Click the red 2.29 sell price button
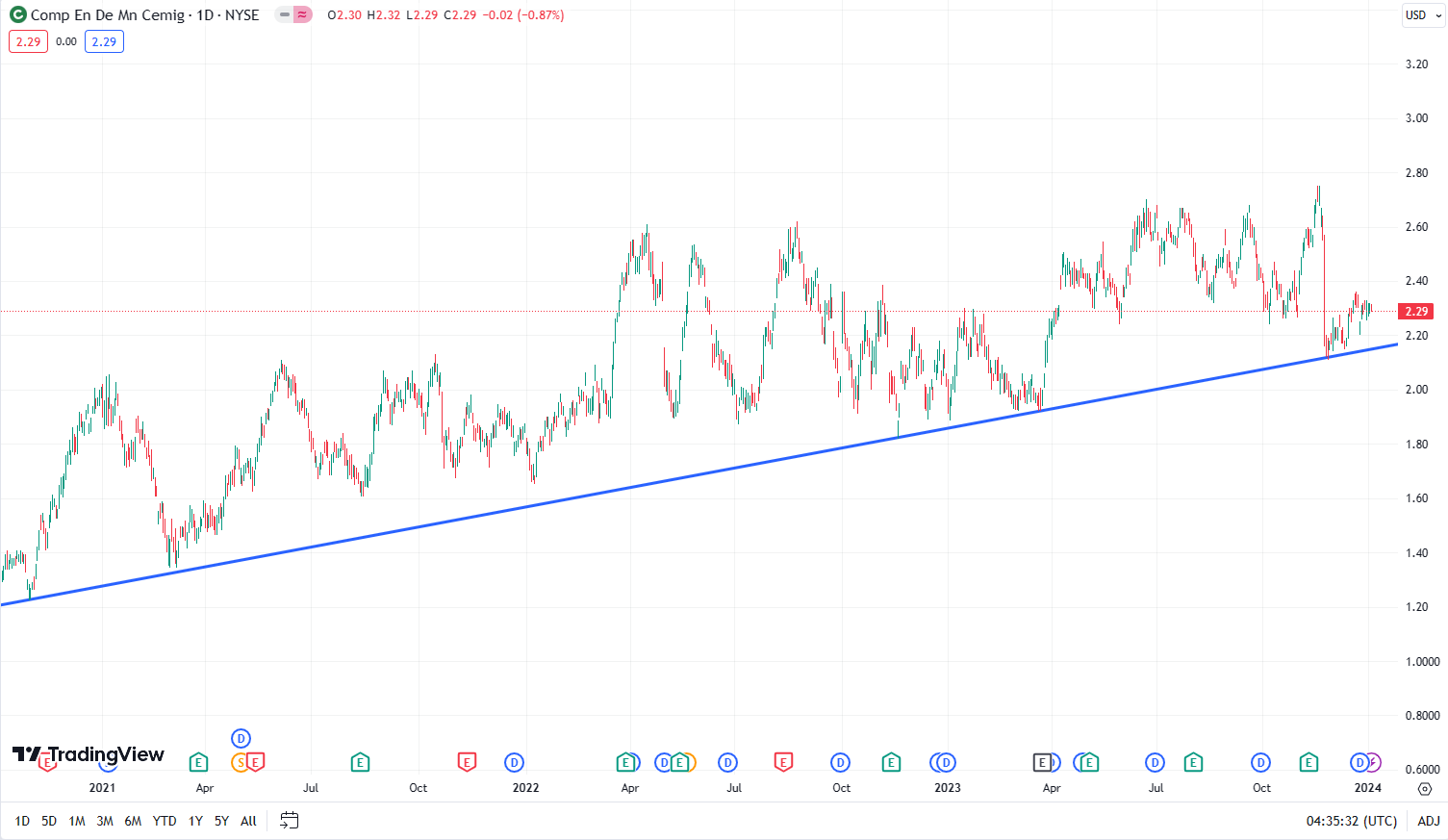 28,41
